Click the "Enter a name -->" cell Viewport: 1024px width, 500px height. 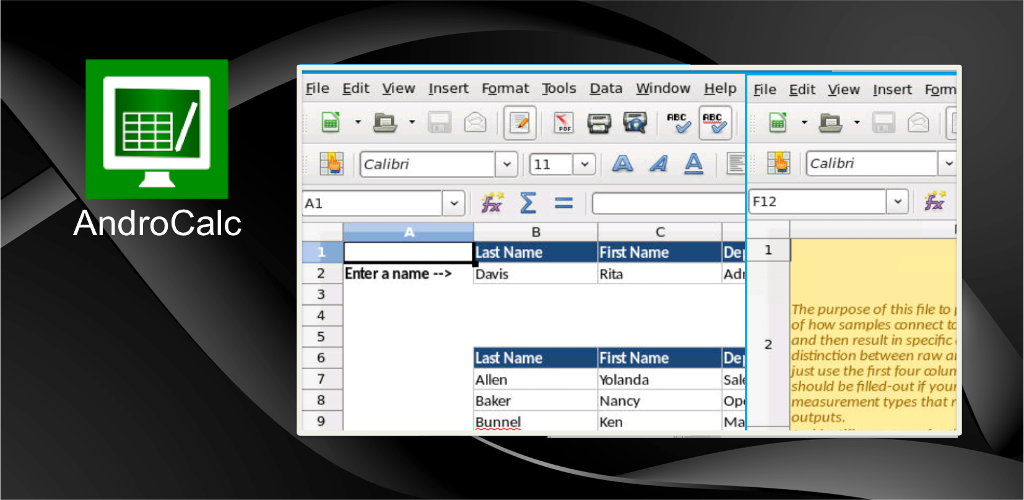tap(408, 273)
